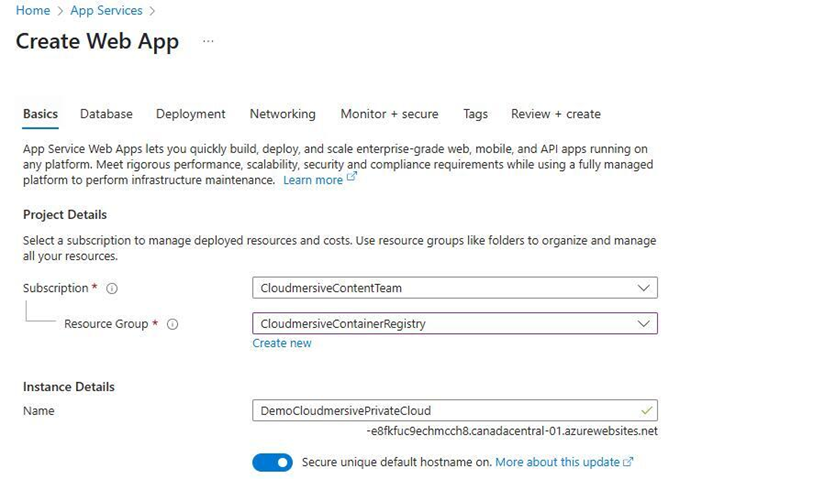The image size is (836, 479).
Task: Expand Subscription list using its chevron arrow
Action: [644, 288]
